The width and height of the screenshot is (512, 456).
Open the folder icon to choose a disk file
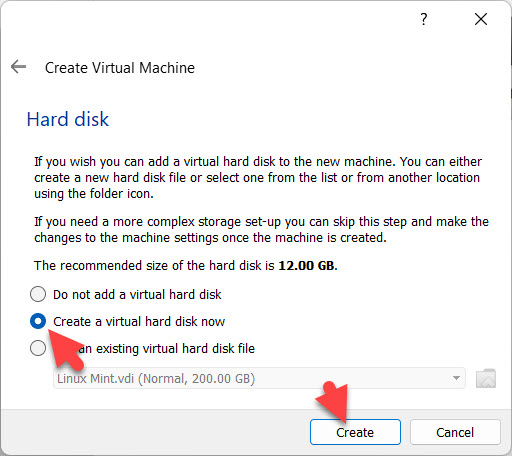point(486,378)
